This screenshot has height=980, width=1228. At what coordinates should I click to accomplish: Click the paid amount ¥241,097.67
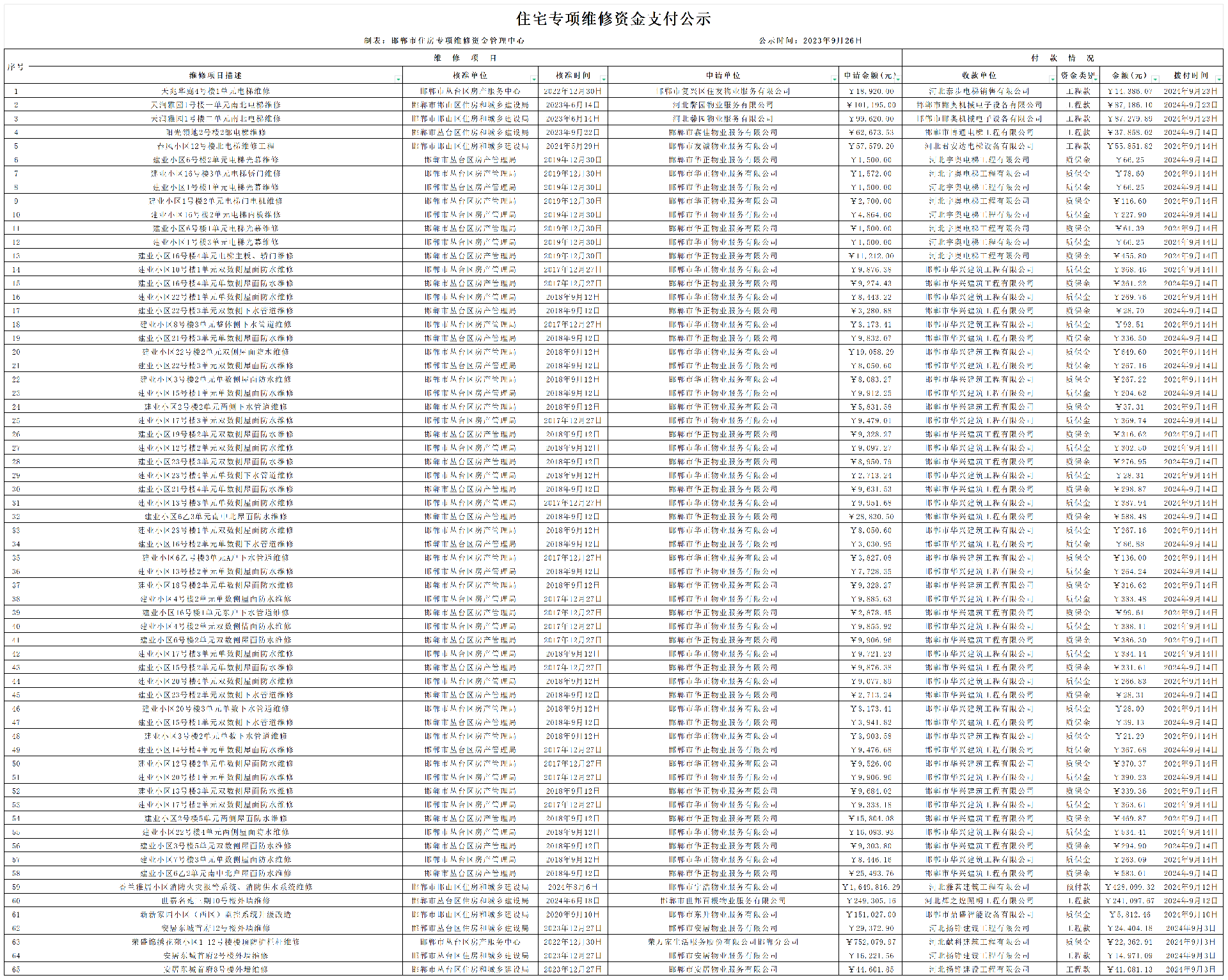1130,901
